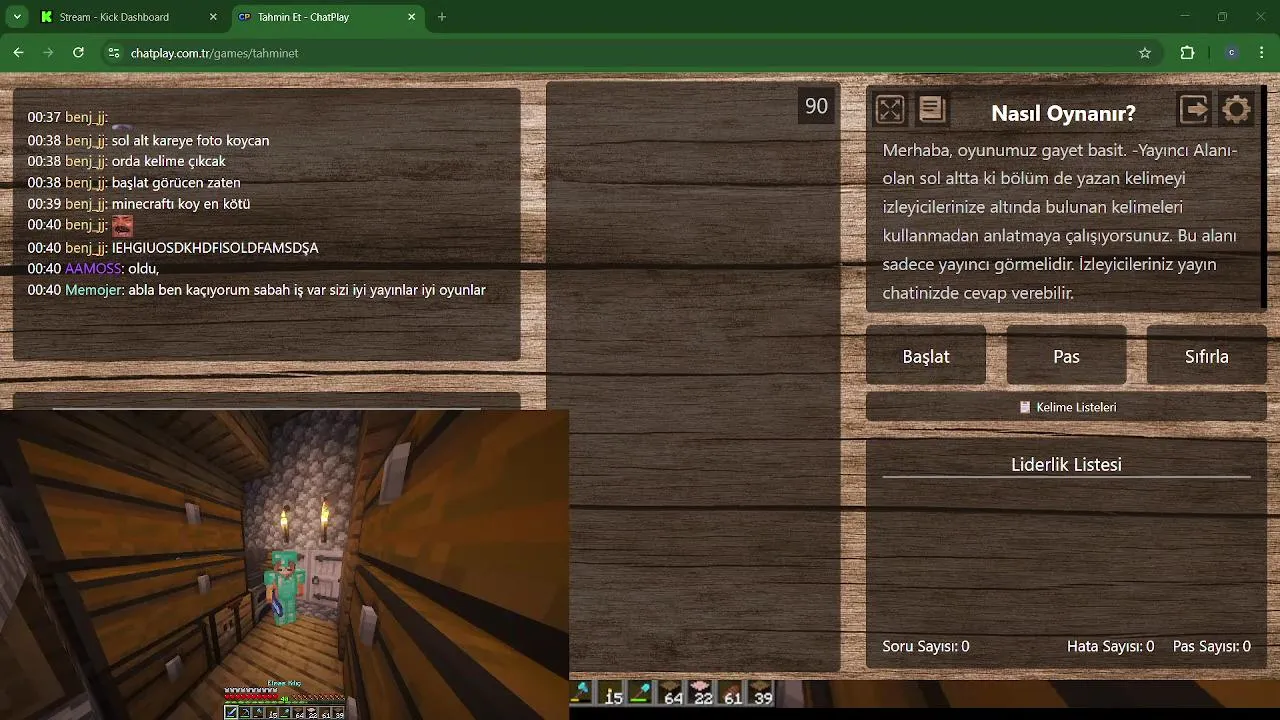This screenshot has width=1280, height=720.
Task: Open the notes/document icon in game panel
Action: coord(931,109)
